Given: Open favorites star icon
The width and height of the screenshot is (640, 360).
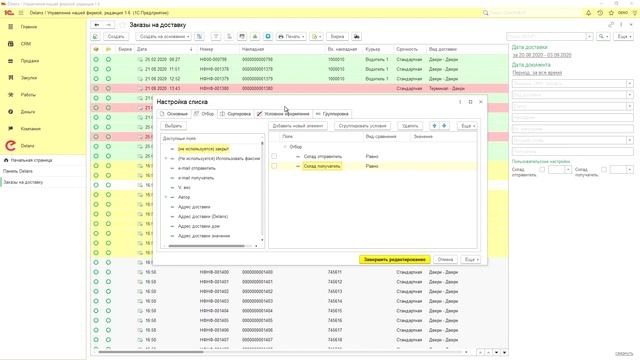Looking at the screenshot, I should pos(611,13).
